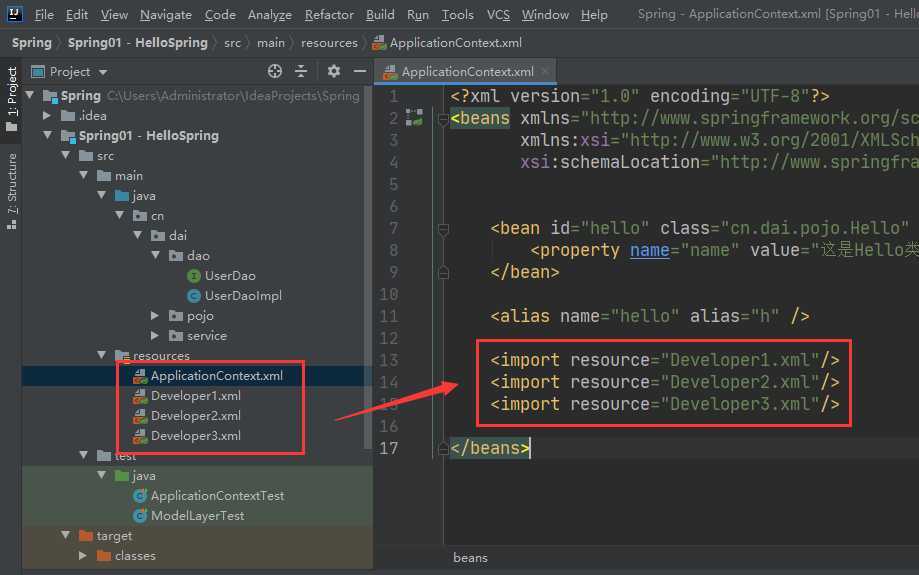Open the Tools menu

(x=457, y=15)
